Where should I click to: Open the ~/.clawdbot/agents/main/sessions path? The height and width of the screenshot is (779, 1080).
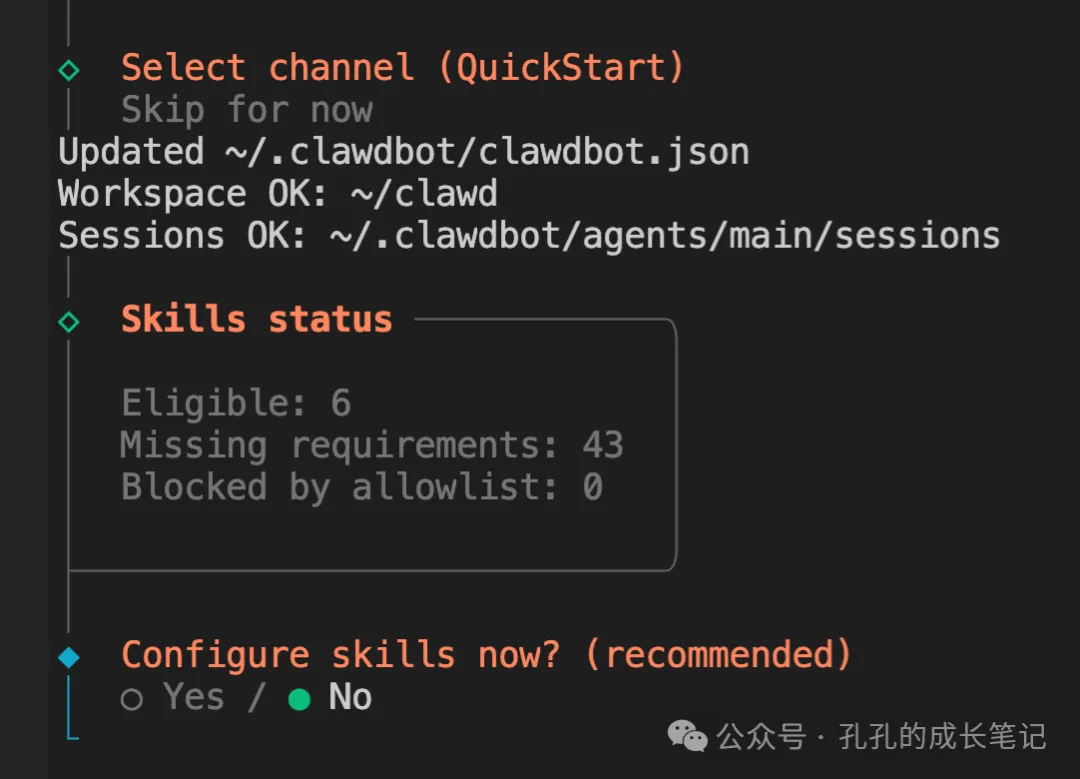[665, 236]
